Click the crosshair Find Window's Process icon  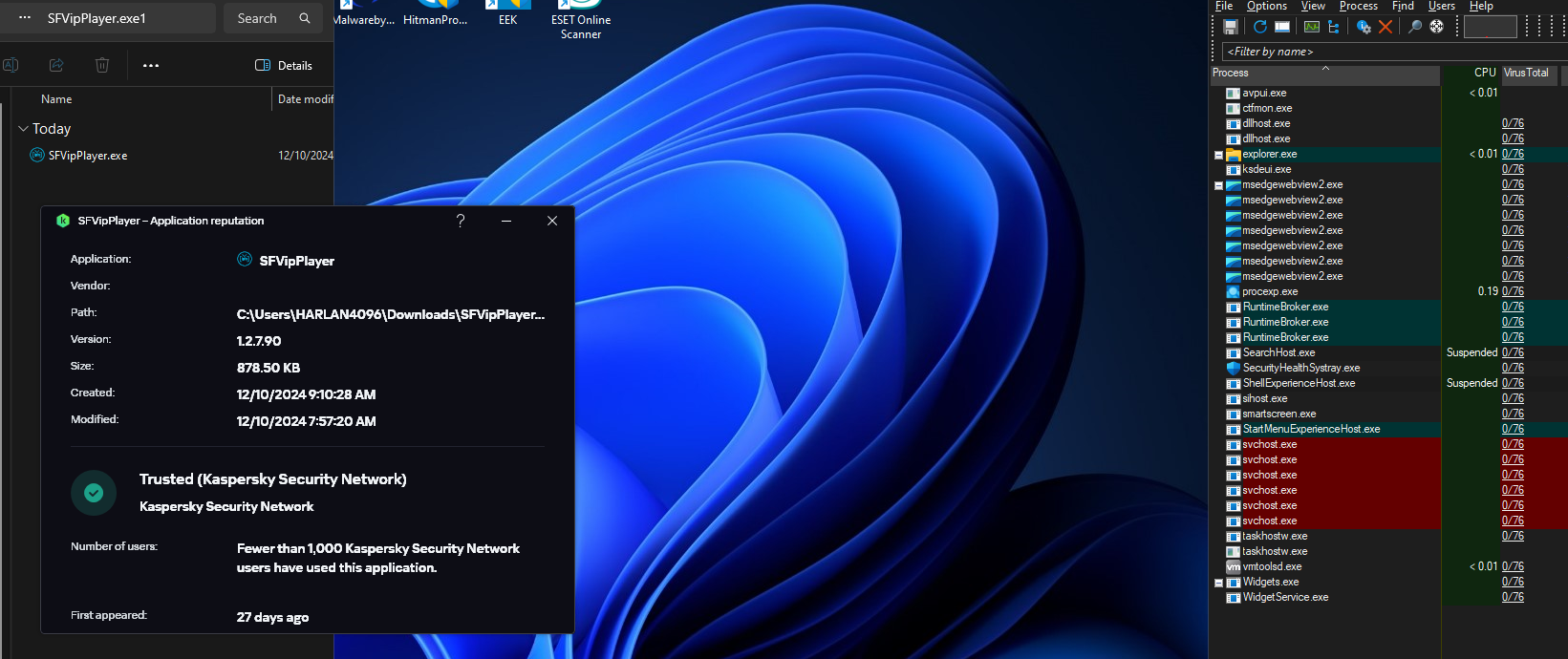coord(1436,27)
